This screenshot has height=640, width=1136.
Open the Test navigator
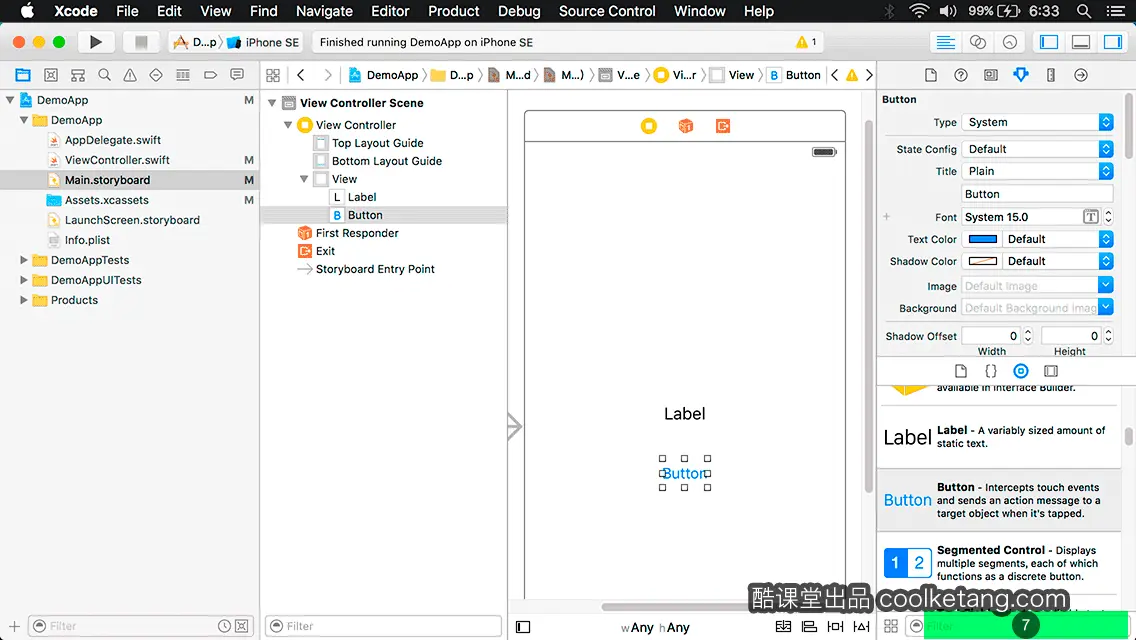(156, 75)
